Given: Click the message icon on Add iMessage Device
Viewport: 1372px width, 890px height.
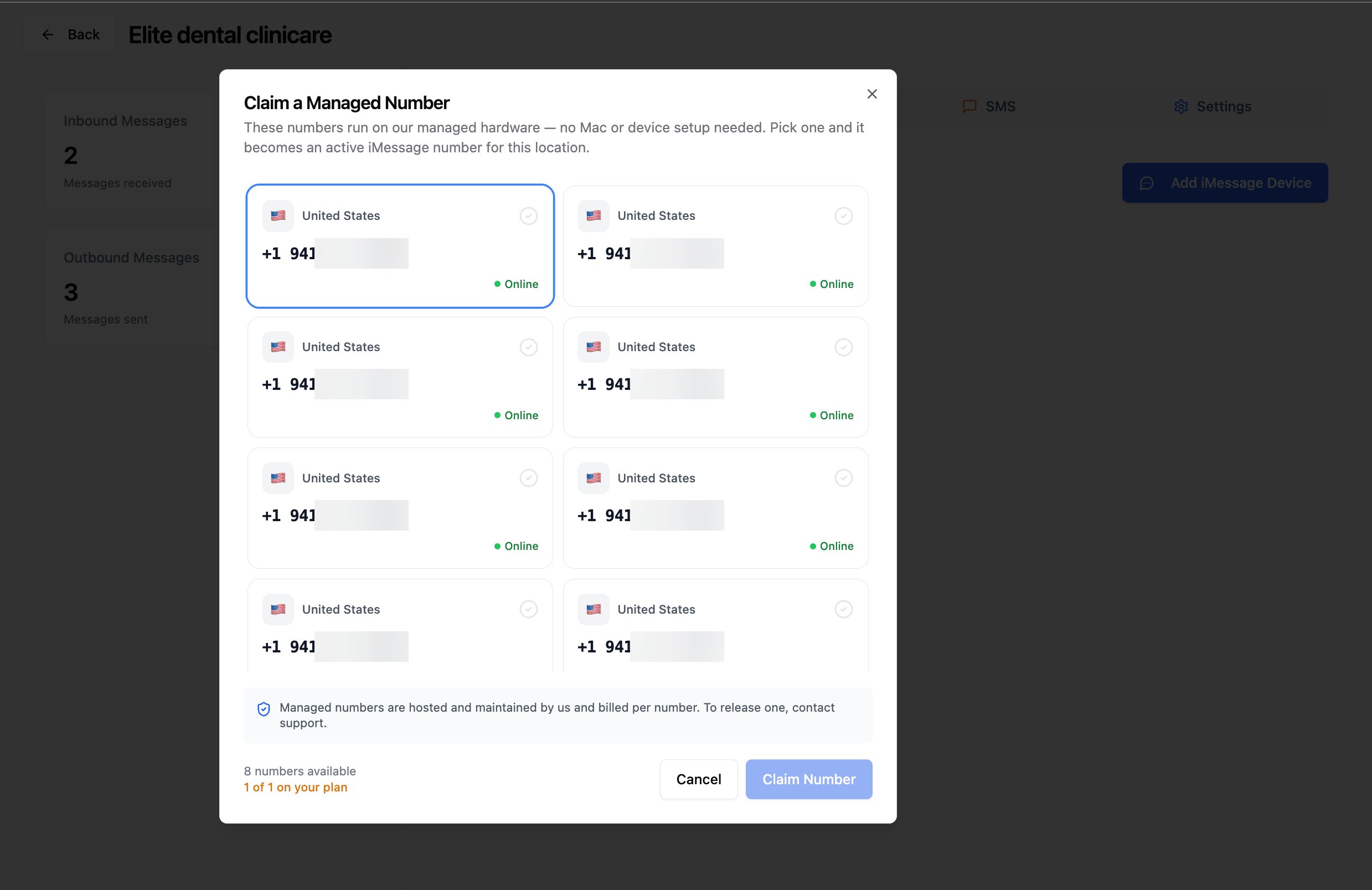Looking at the screenshot, I should pyautogui.click(x=1147, y=183).
